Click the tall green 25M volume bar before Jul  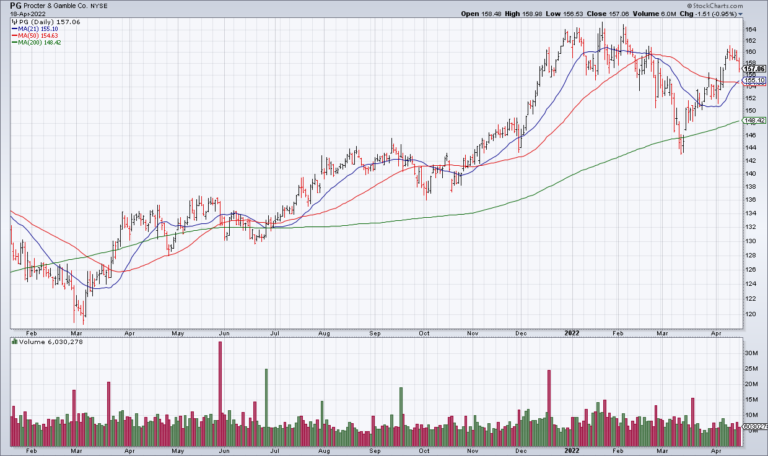pos(266,408)
